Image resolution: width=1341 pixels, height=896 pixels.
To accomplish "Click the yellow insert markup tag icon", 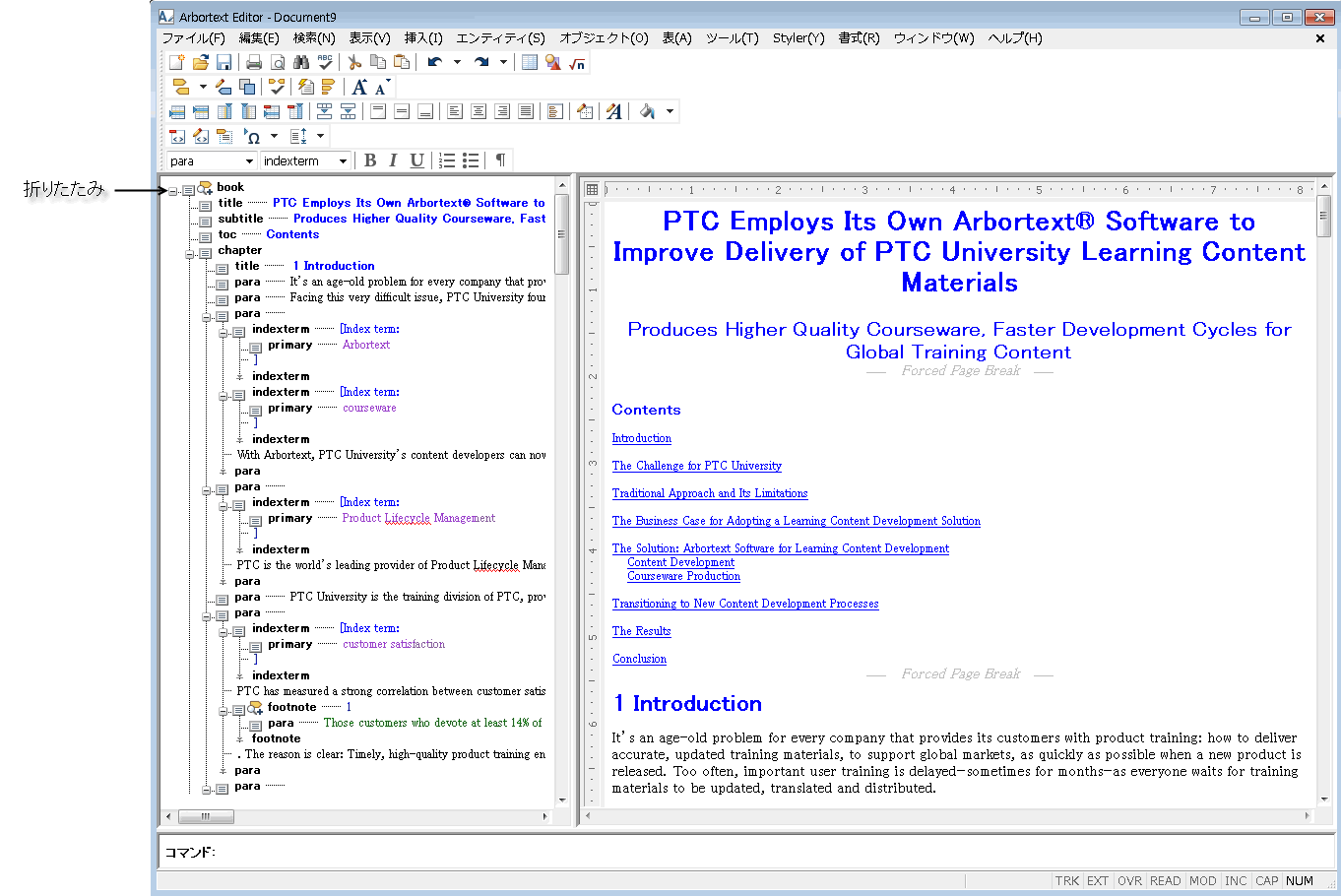I will pos(181,87).
